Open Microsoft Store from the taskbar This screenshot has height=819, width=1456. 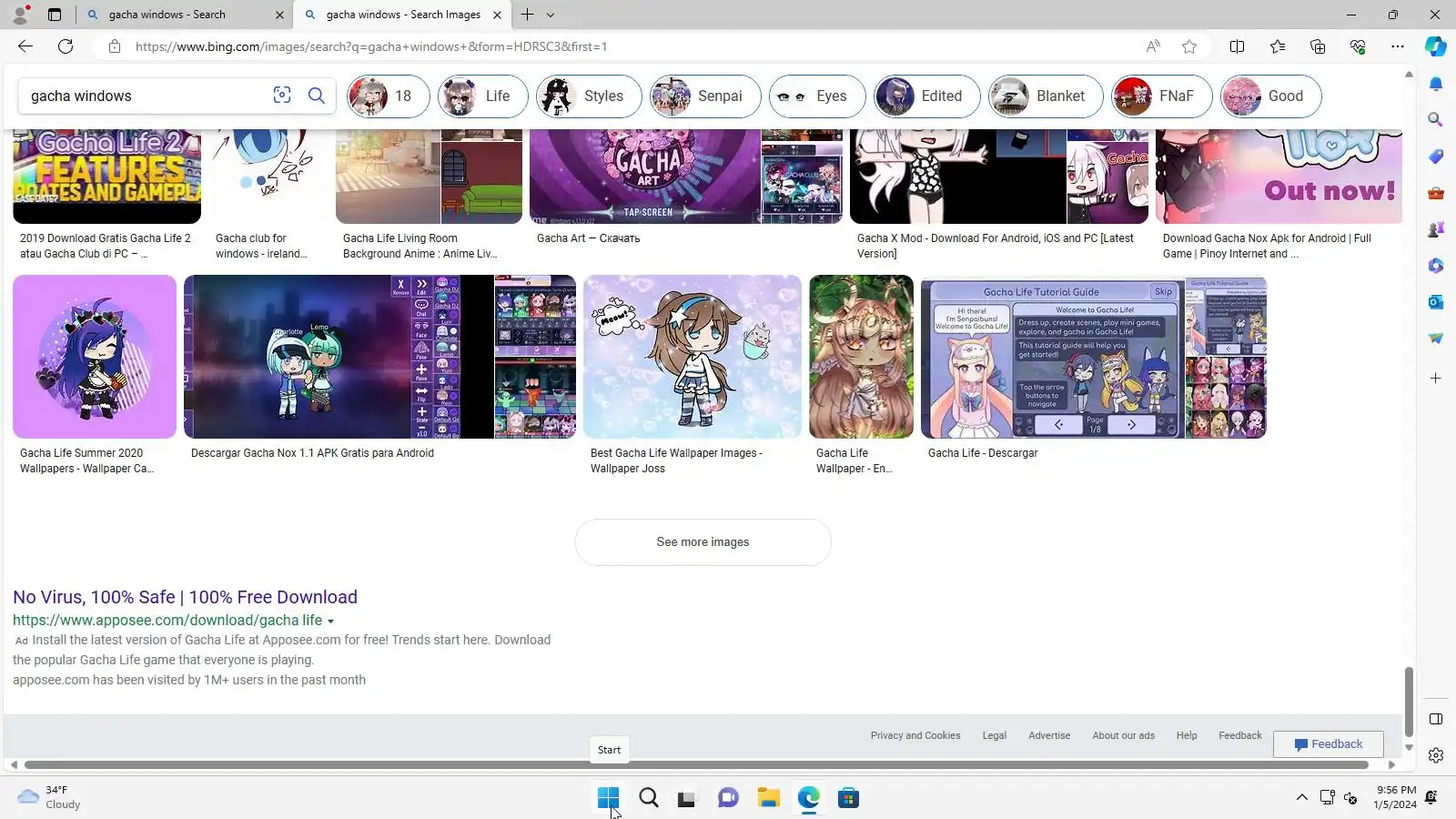(849, 798)
